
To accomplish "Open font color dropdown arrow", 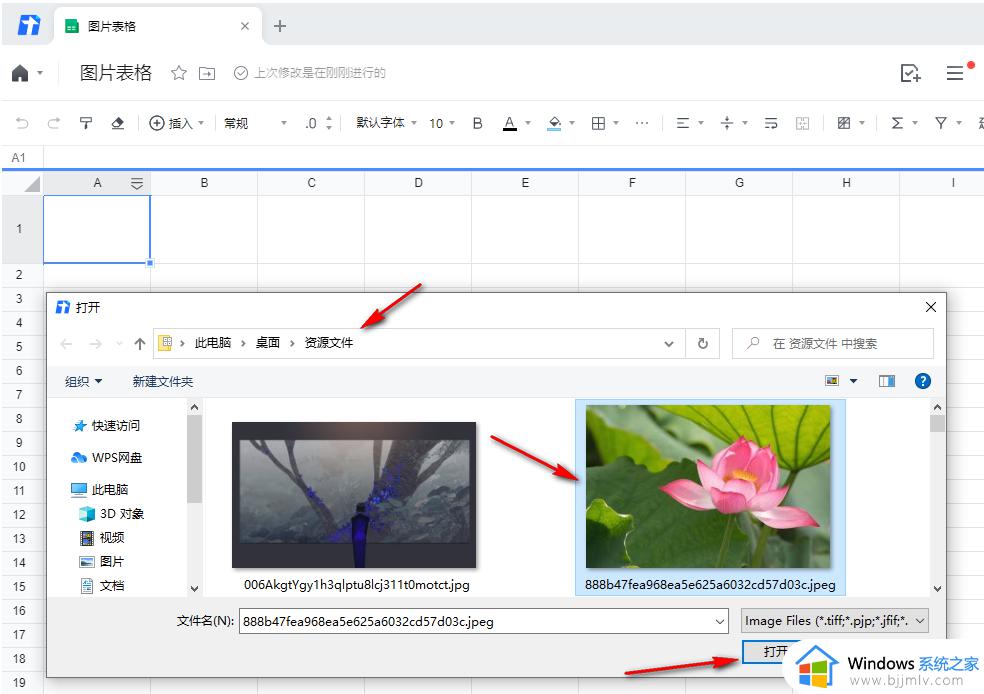I will click(528, 123).
